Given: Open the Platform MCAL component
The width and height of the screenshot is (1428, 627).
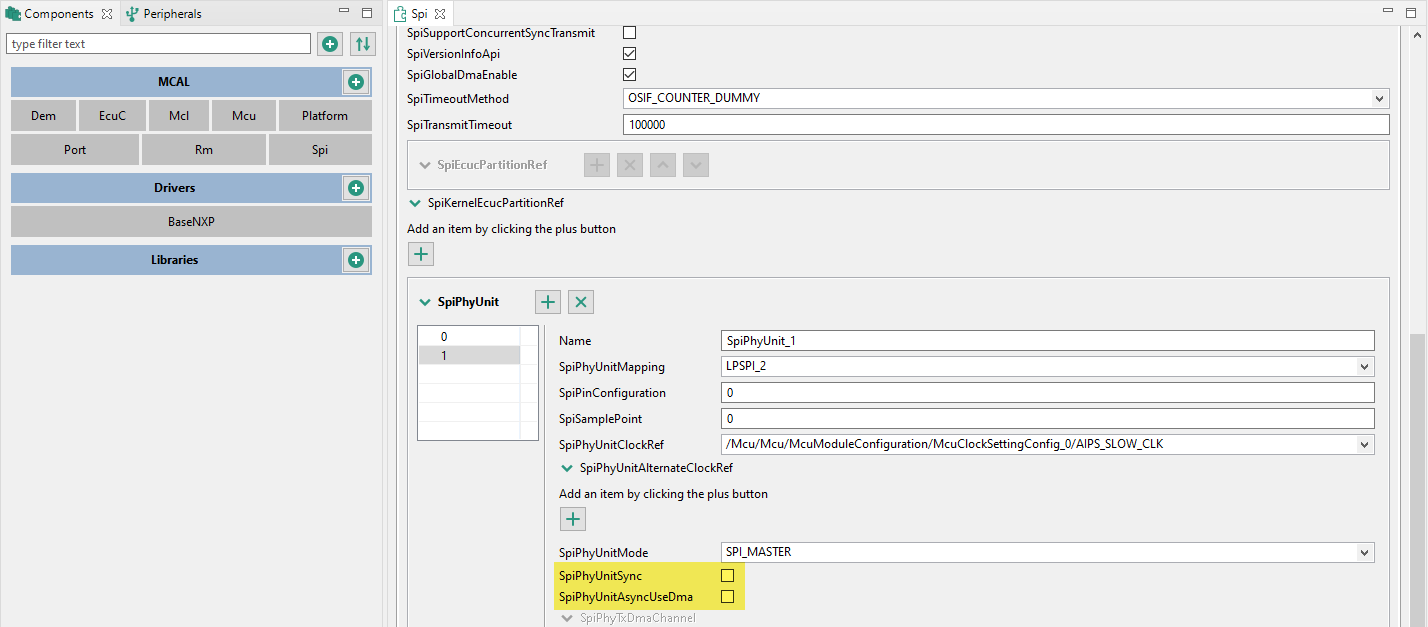Looking at the screenshot, I should pos(325,116).
